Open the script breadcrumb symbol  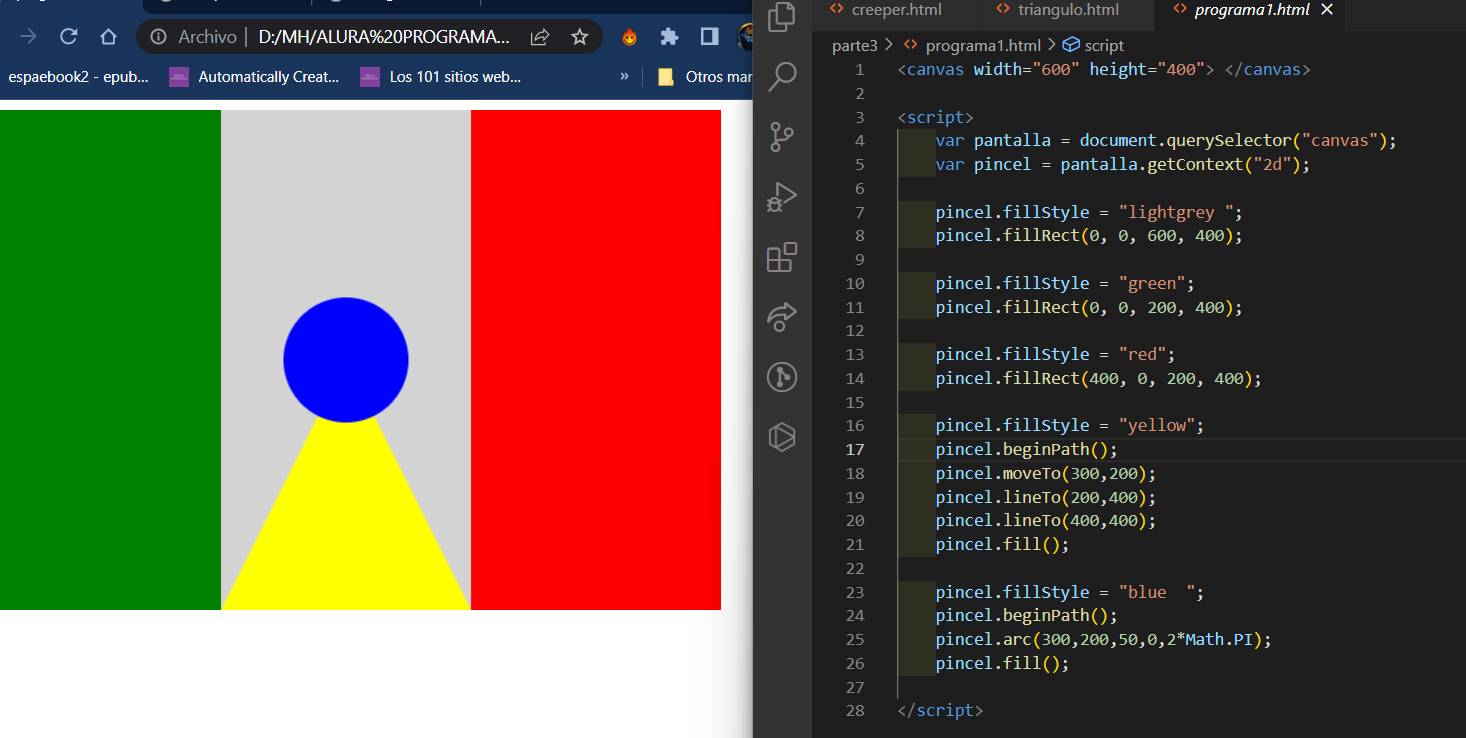[x=1104, y=45]
